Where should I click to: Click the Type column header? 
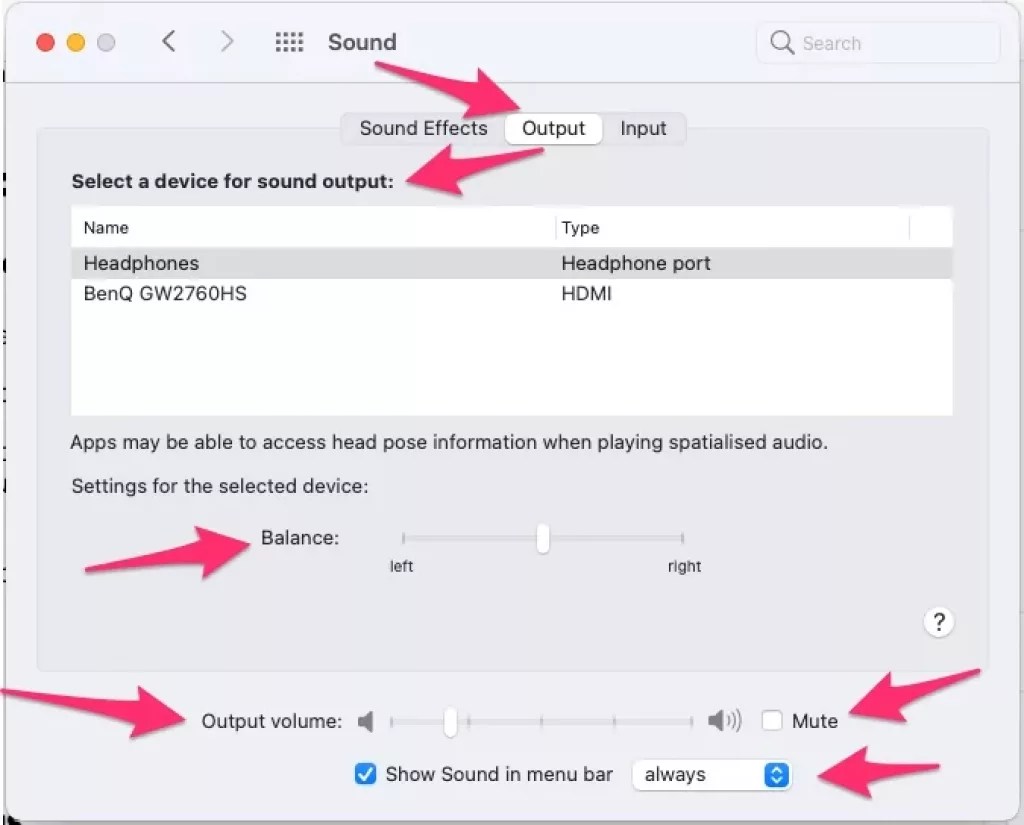pos(581,227)
